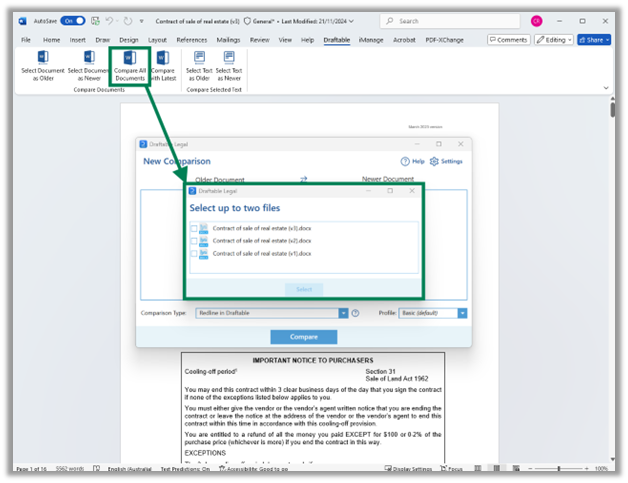This screenshot has width=628, height=483.
Task: Open the File tab
Action: click(26, 40)
